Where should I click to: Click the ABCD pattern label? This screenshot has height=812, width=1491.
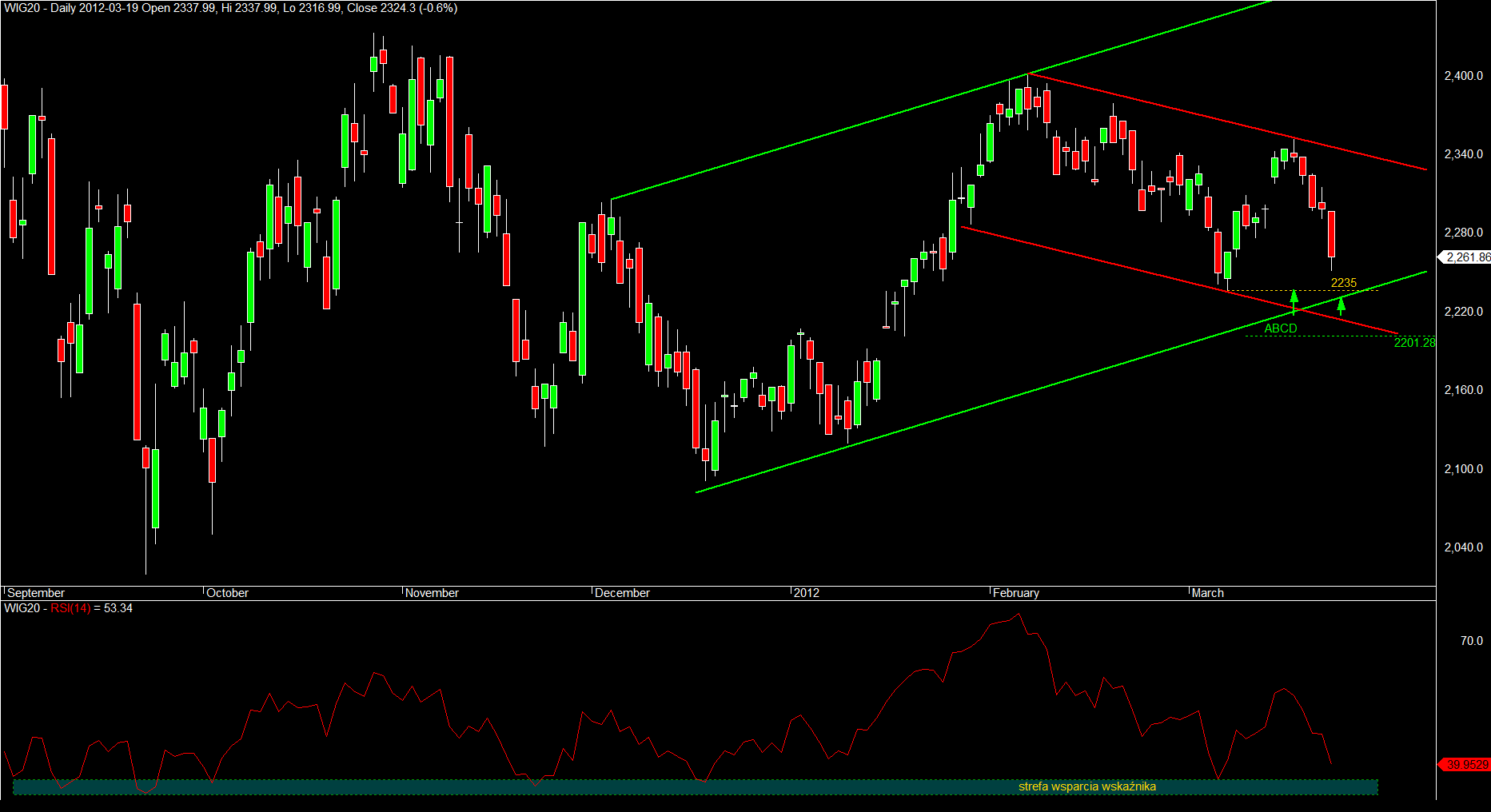point(1281,328)
